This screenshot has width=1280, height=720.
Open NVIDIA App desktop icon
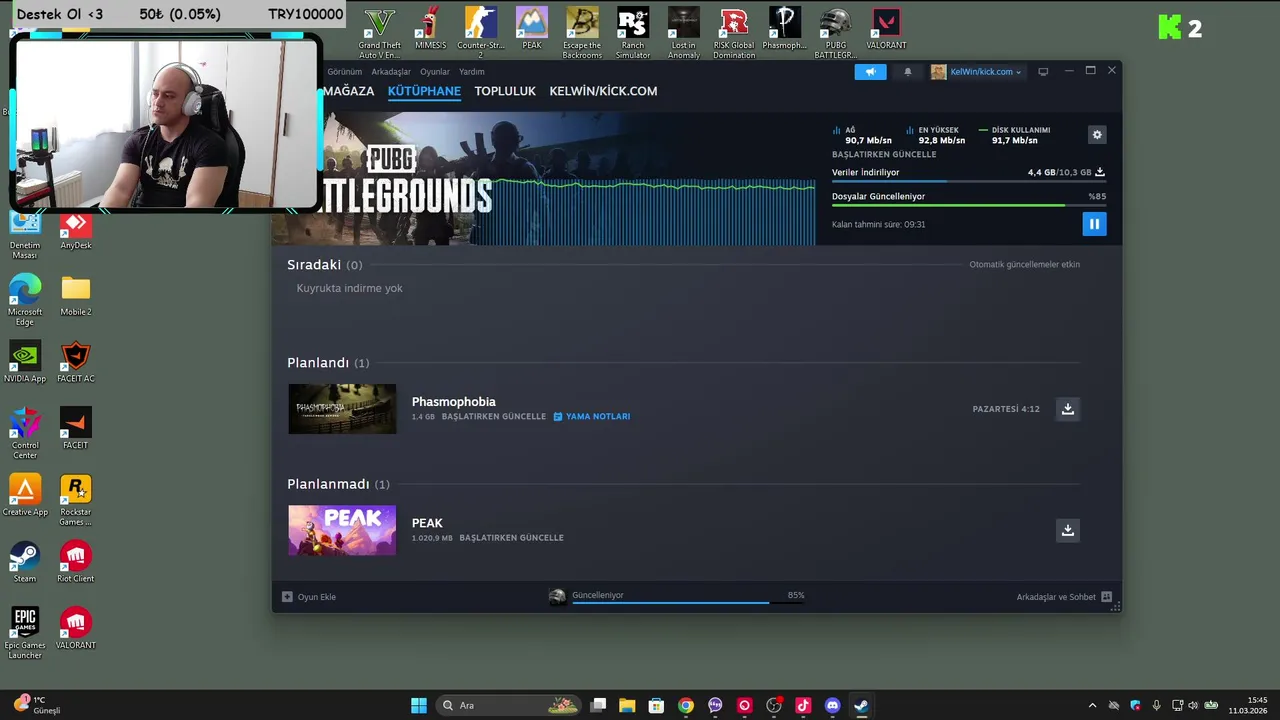click(x=25, y=362)
